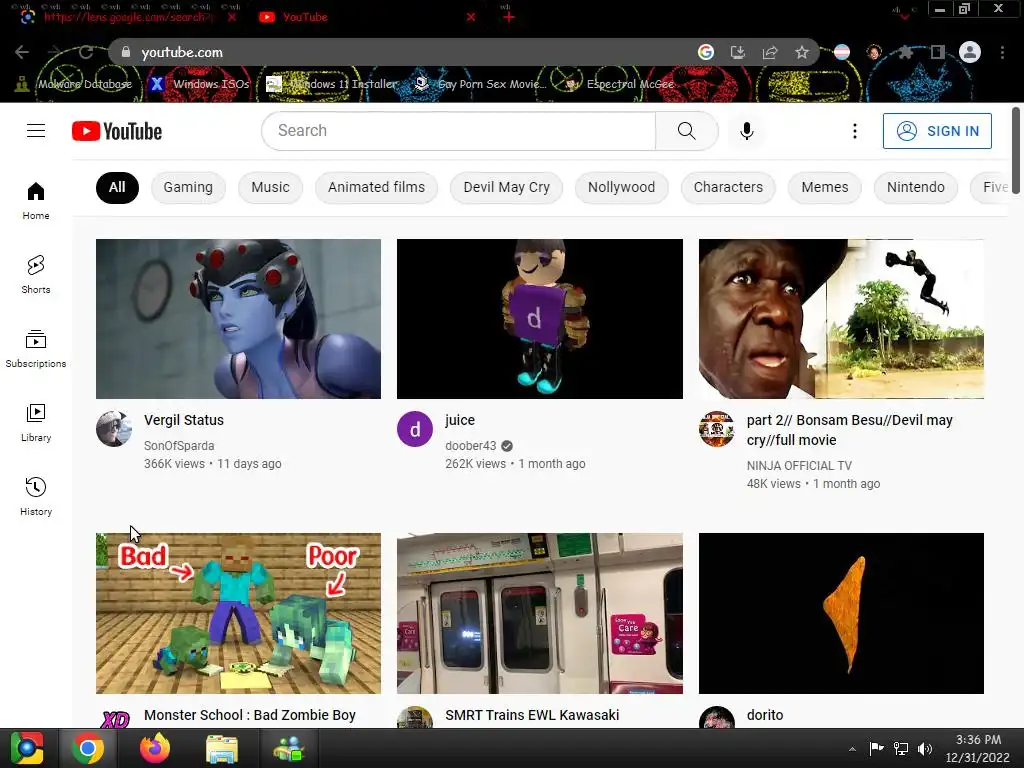Open the Windows 11 Installer bookmark

pyautogui.click(x=332, y=84)
